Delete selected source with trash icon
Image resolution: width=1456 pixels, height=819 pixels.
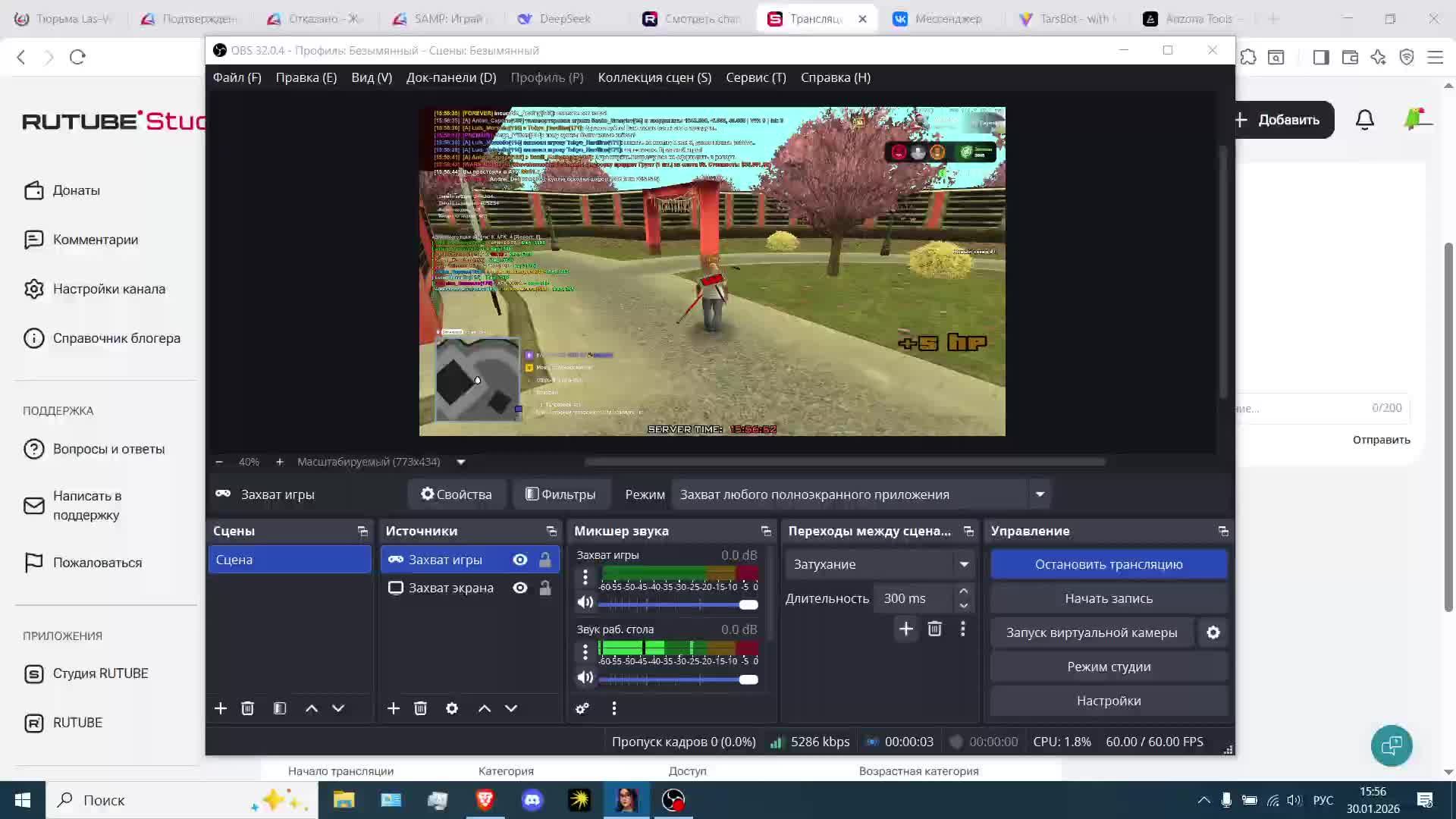click(421, 708)
